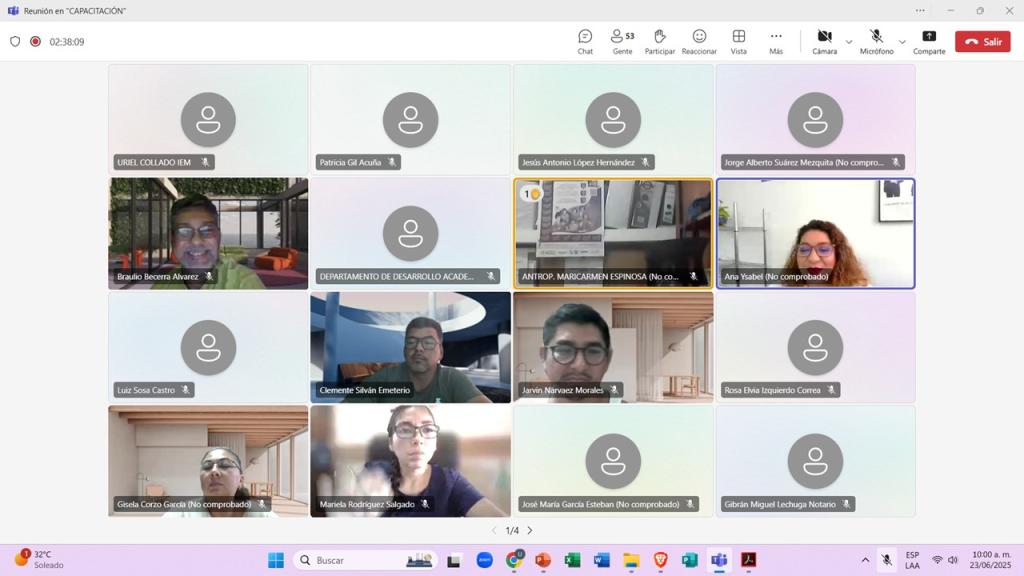
Task: Open the Reaccionar emoji reactions
Action: (x=699, y=41)
